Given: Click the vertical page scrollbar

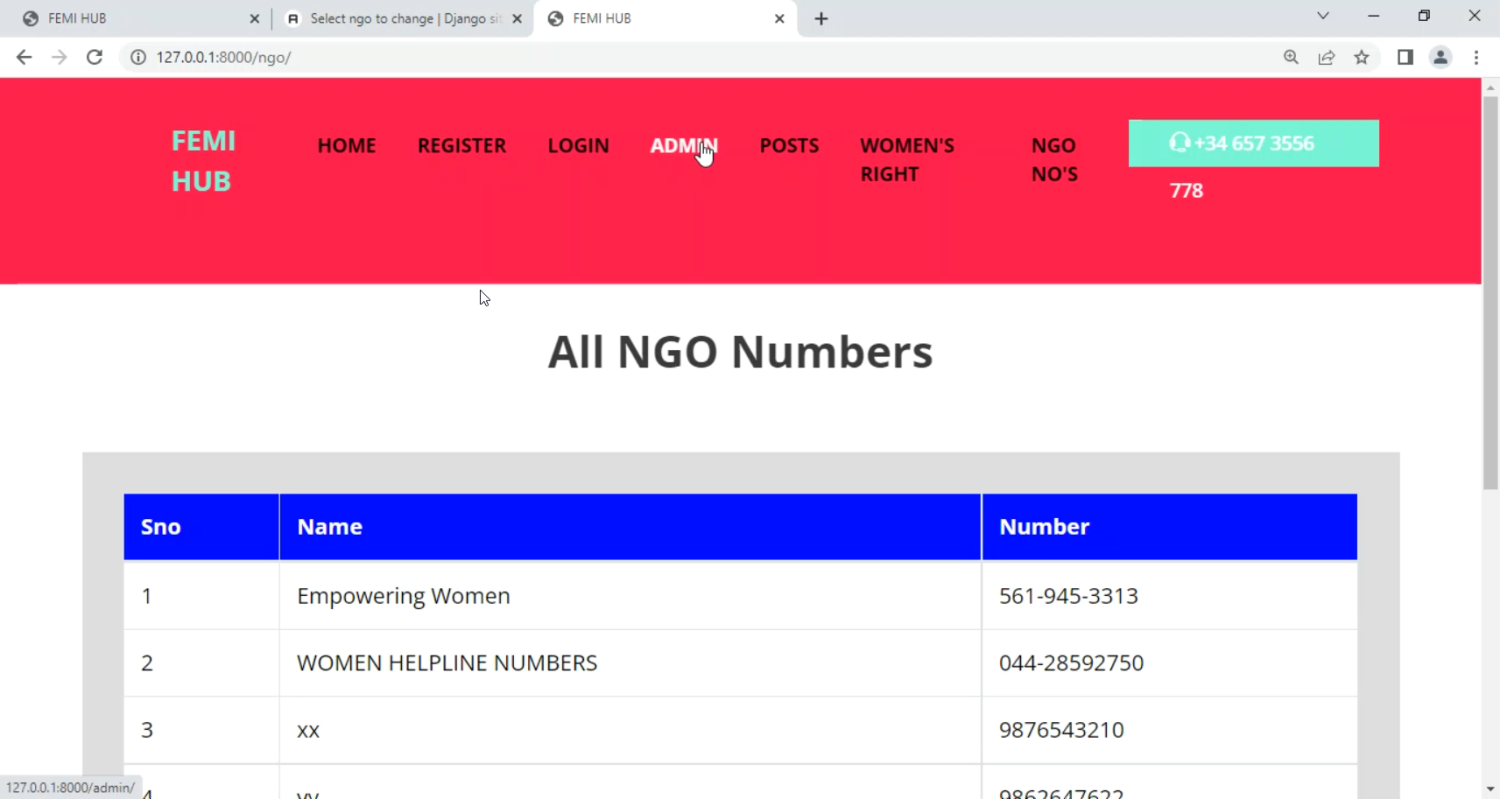Looking at the screenshot, I should click(1490, 300).
